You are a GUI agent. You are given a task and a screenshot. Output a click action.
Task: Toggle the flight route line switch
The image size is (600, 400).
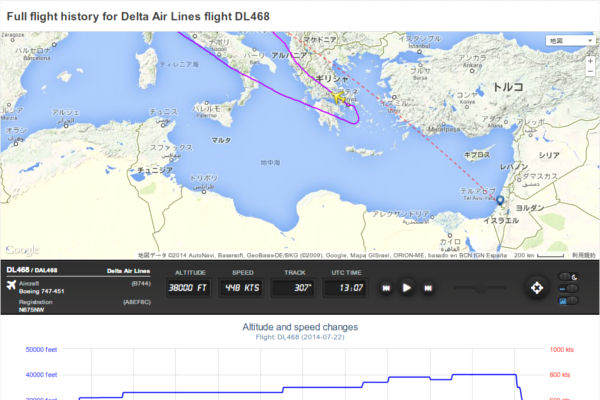click(569, 289)
